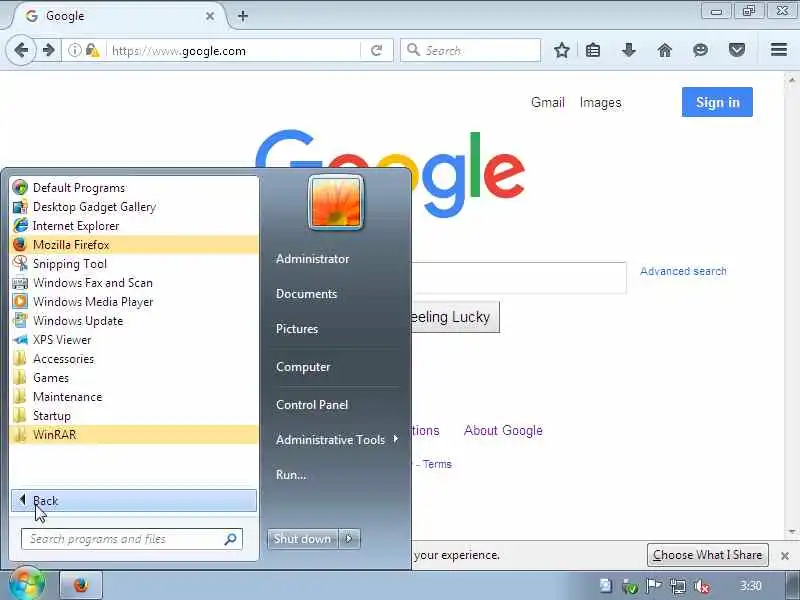Screen dimensions: 800x600
Task: Expand the Accessories folder
Action: 134,359
